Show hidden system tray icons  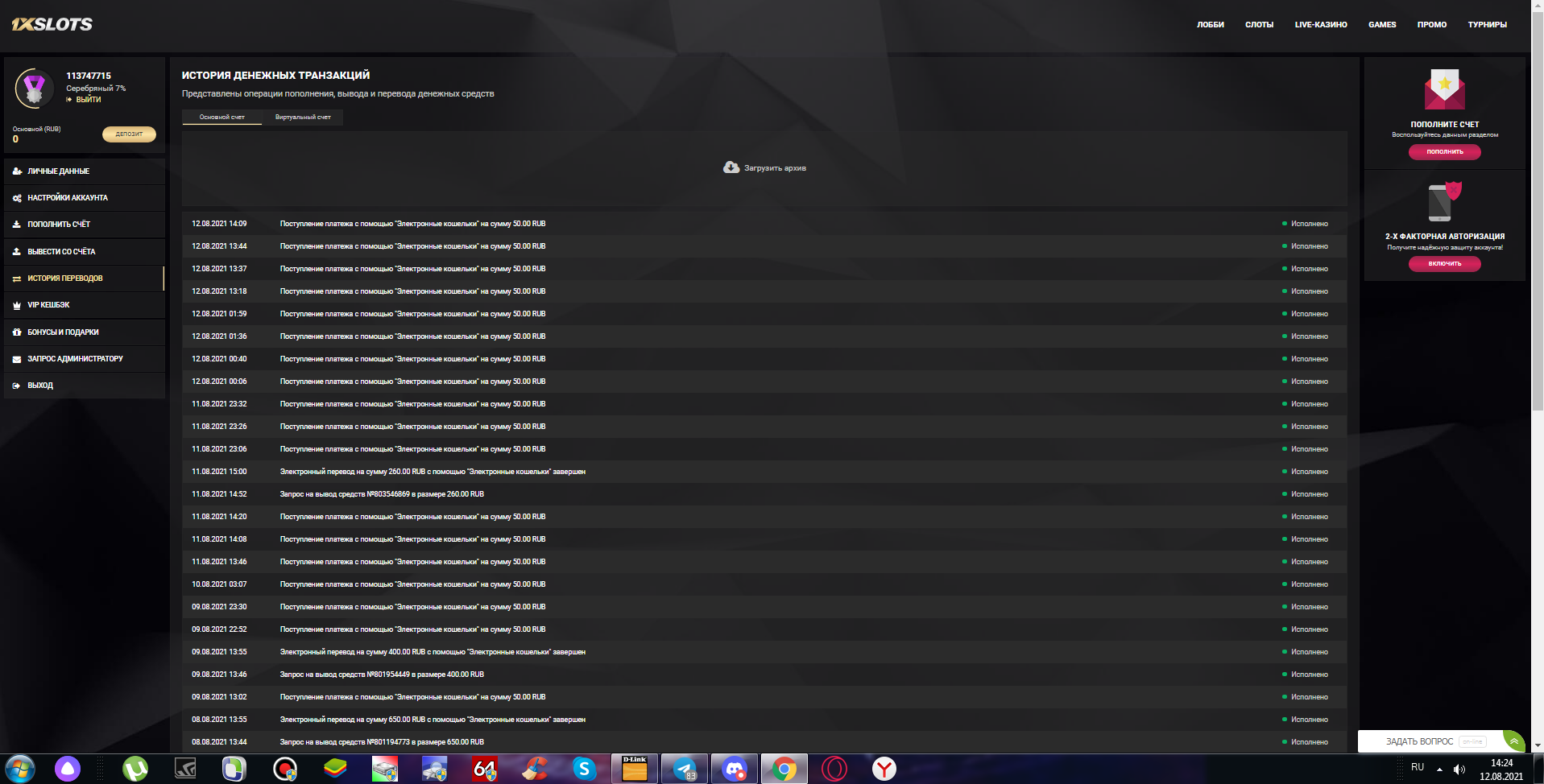[x=1439, y=770]
